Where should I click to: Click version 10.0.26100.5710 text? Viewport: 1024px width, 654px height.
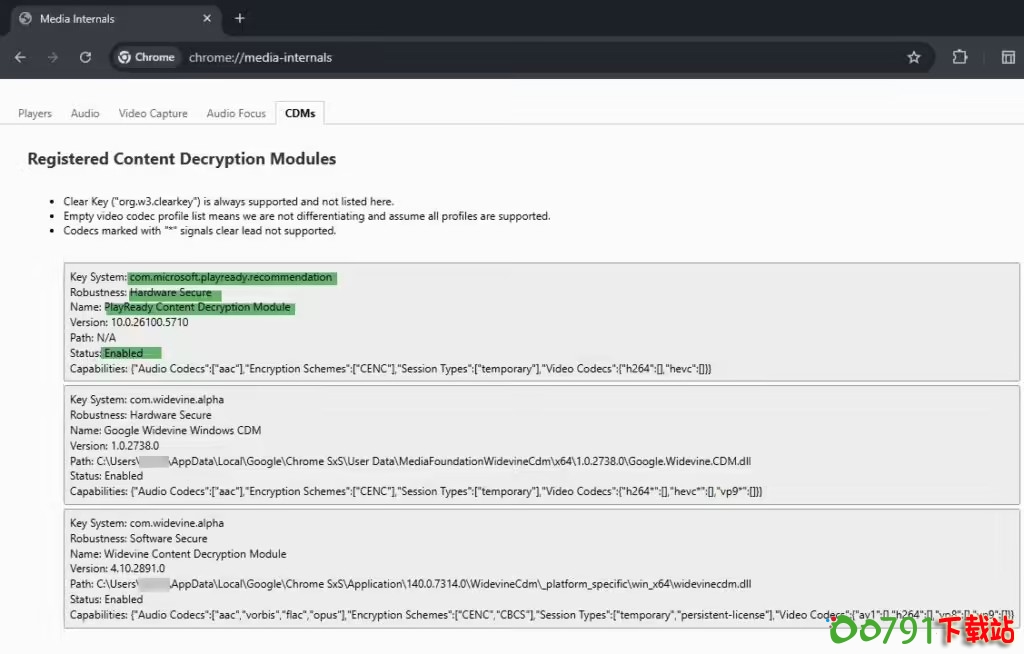tap(129, 322)
